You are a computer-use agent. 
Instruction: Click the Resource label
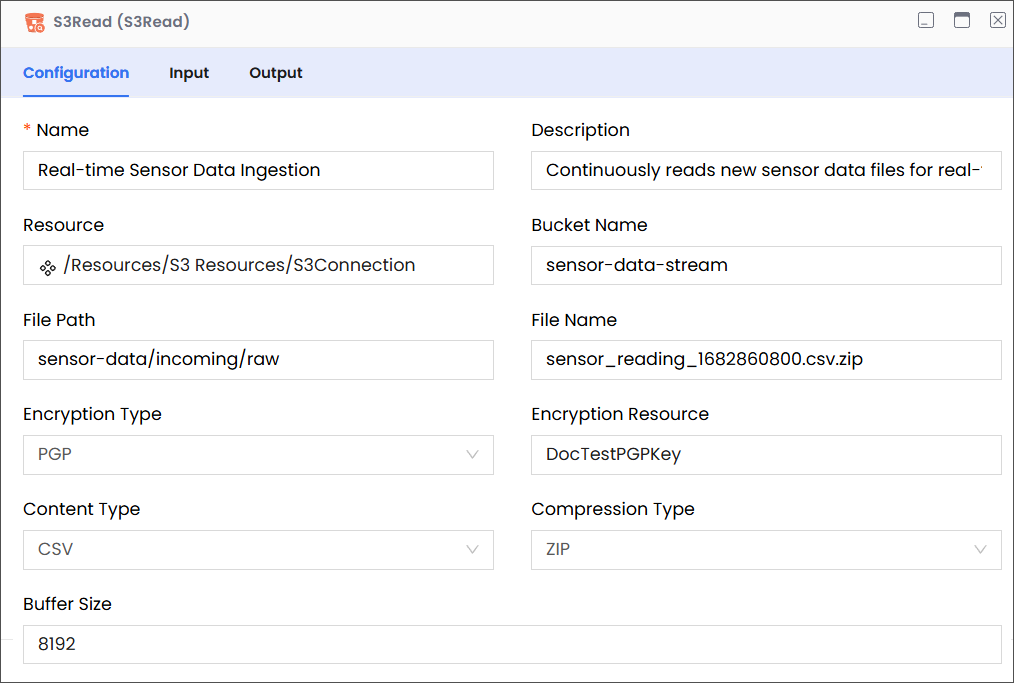[x=63, y=225]
